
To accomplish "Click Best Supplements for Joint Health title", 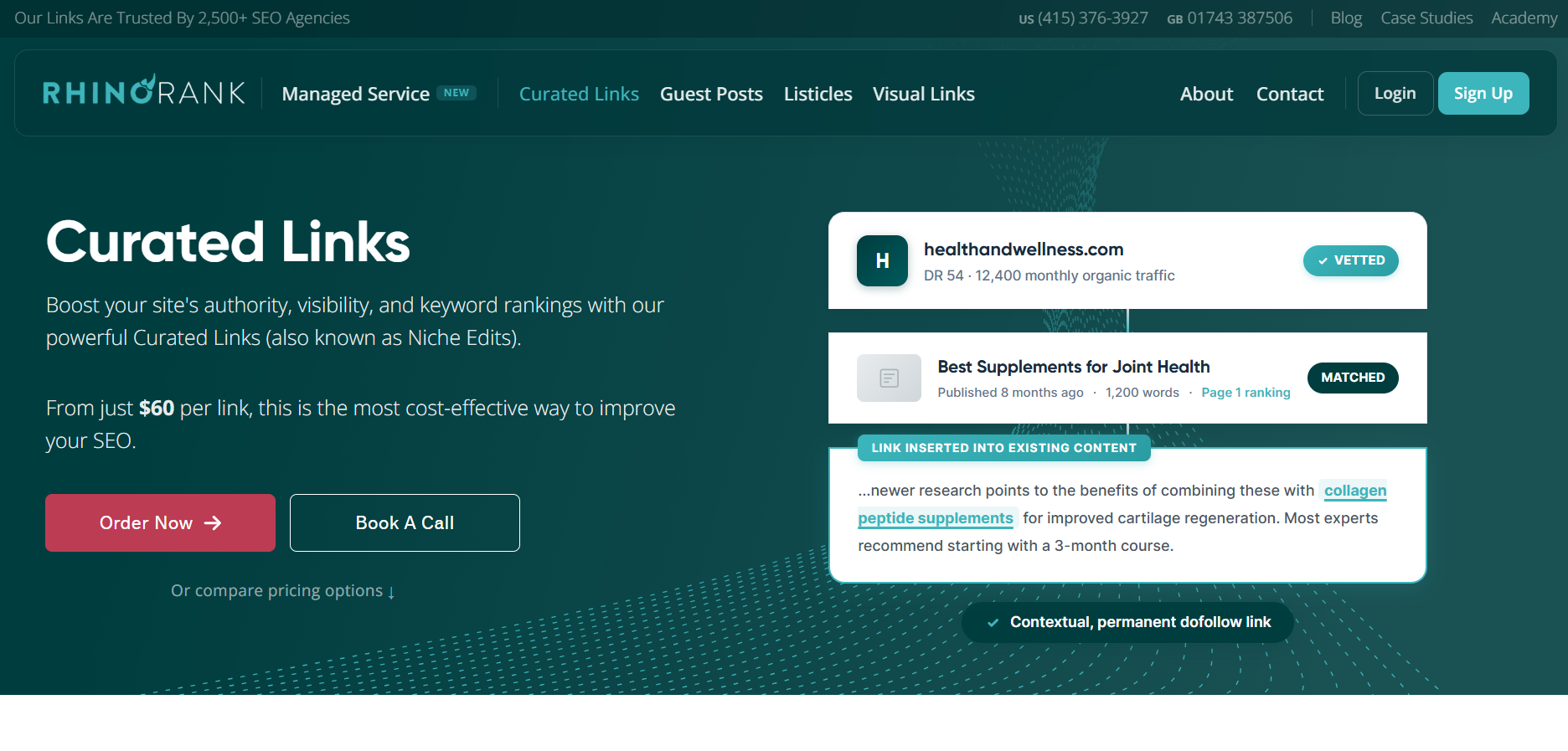I will coord(1074,367).
